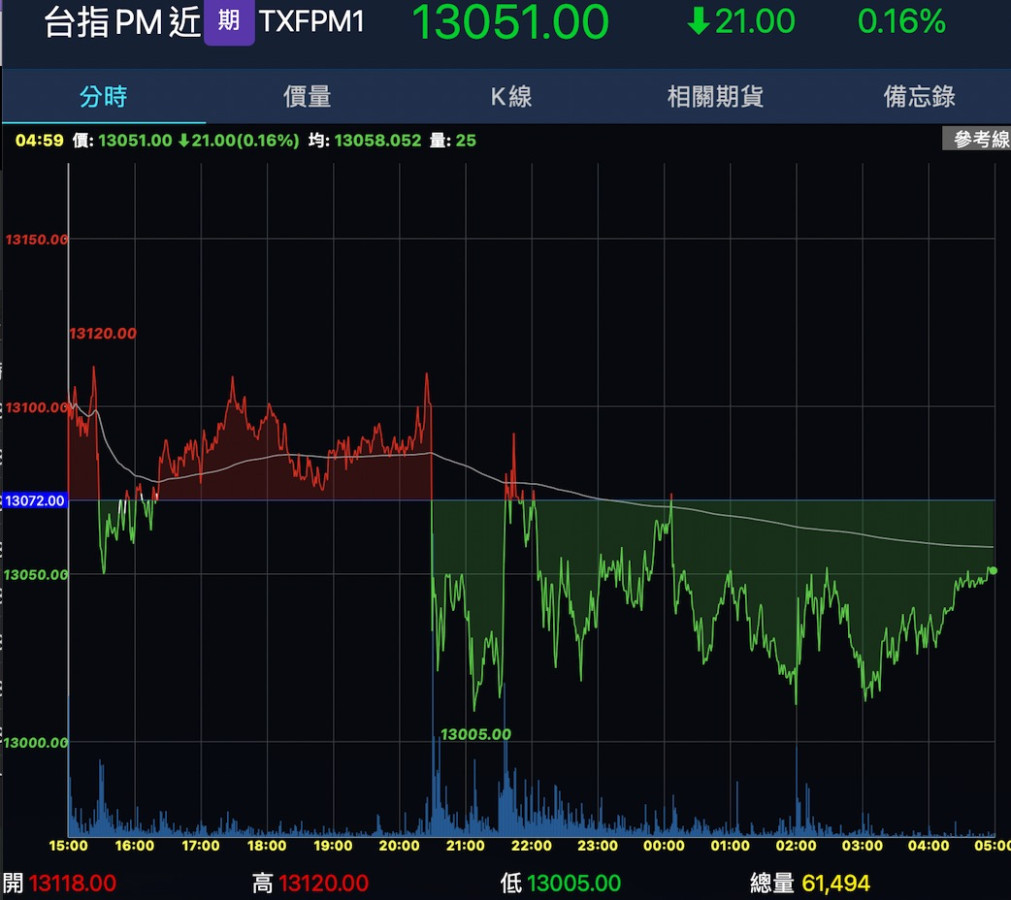Open the 相關期貨 tab
Image resolution: width=1011 pixels, height=900 pixels.
715,97
